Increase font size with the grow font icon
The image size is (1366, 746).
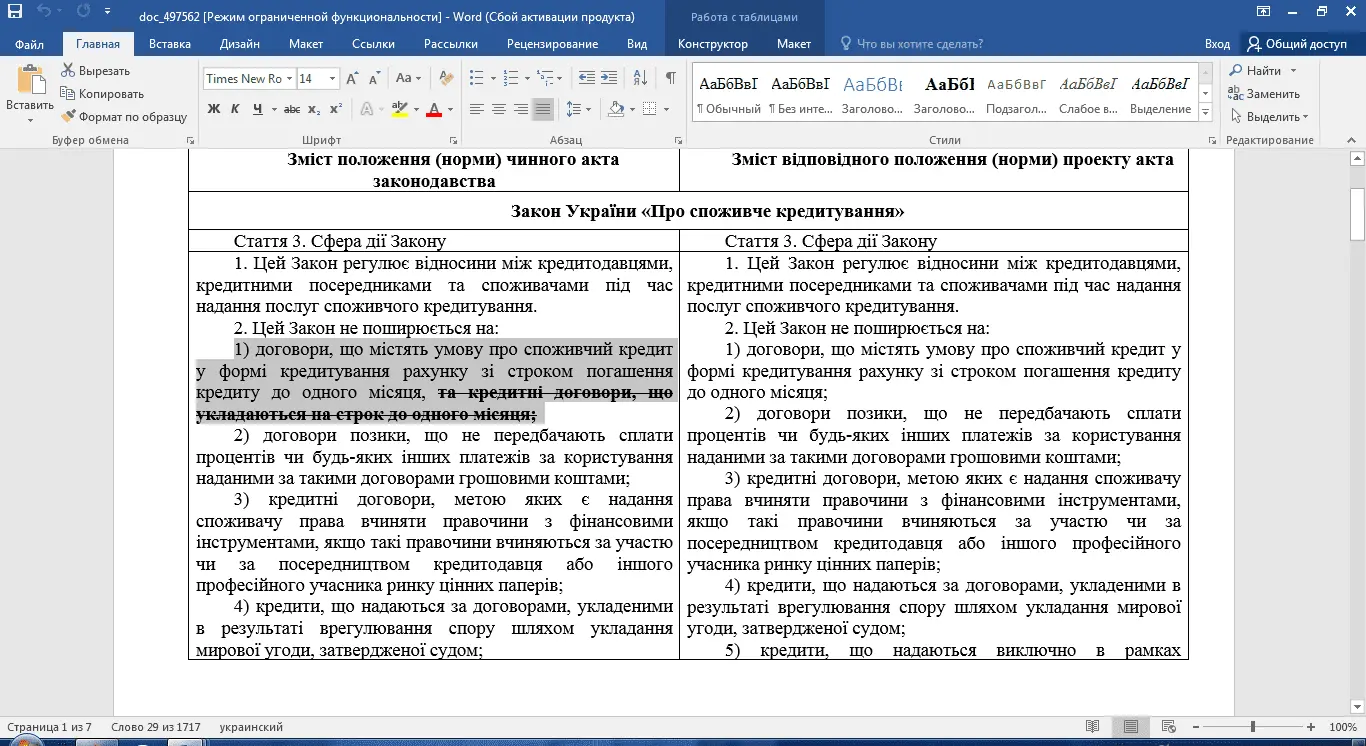tap(352, 79)
